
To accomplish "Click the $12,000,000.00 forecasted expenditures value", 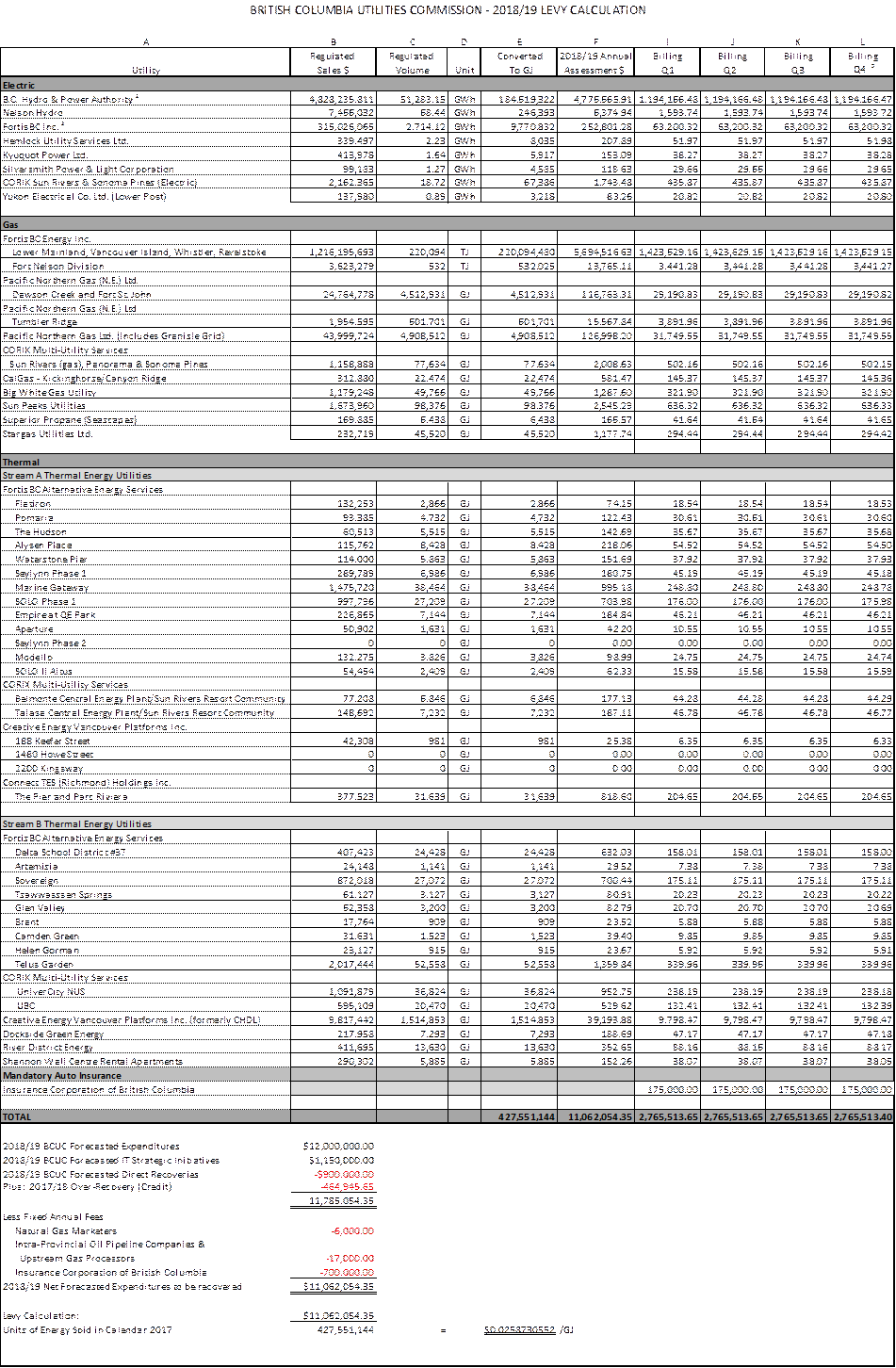I will pos(339,1146).
